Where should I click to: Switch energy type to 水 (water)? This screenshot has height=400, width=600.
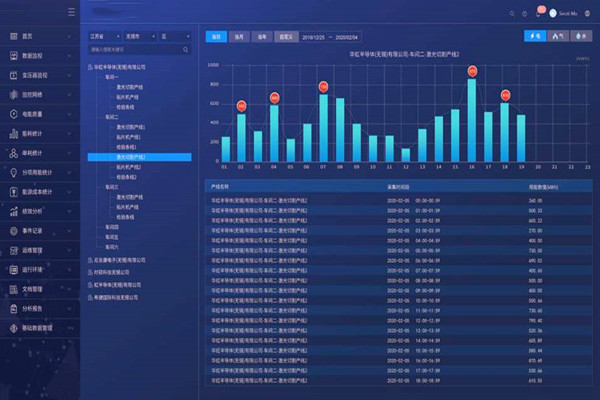pyautogui.click(x=581, y=35)
